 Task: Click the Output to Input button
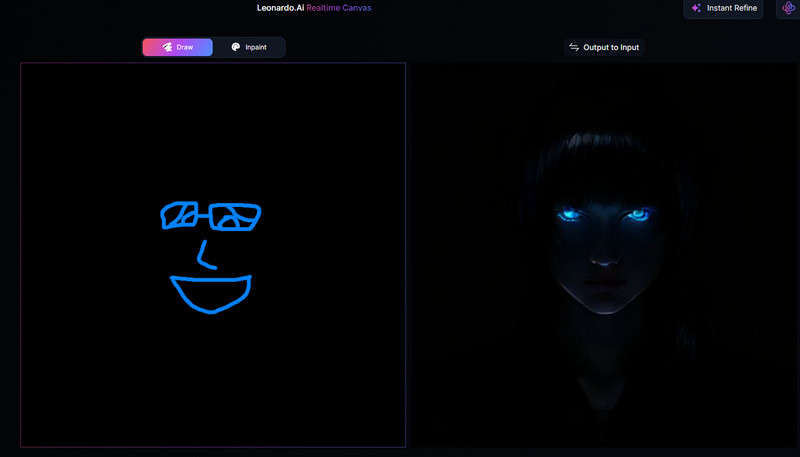pos(603,47)
